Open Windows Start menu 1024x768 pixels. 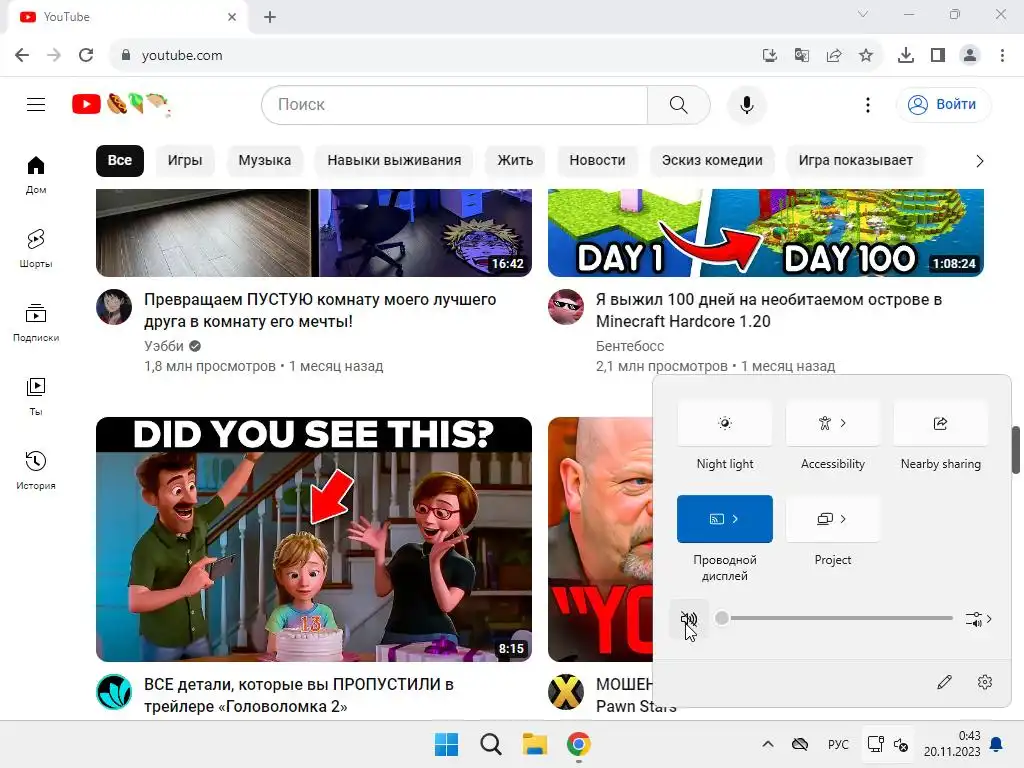point(447,744)
